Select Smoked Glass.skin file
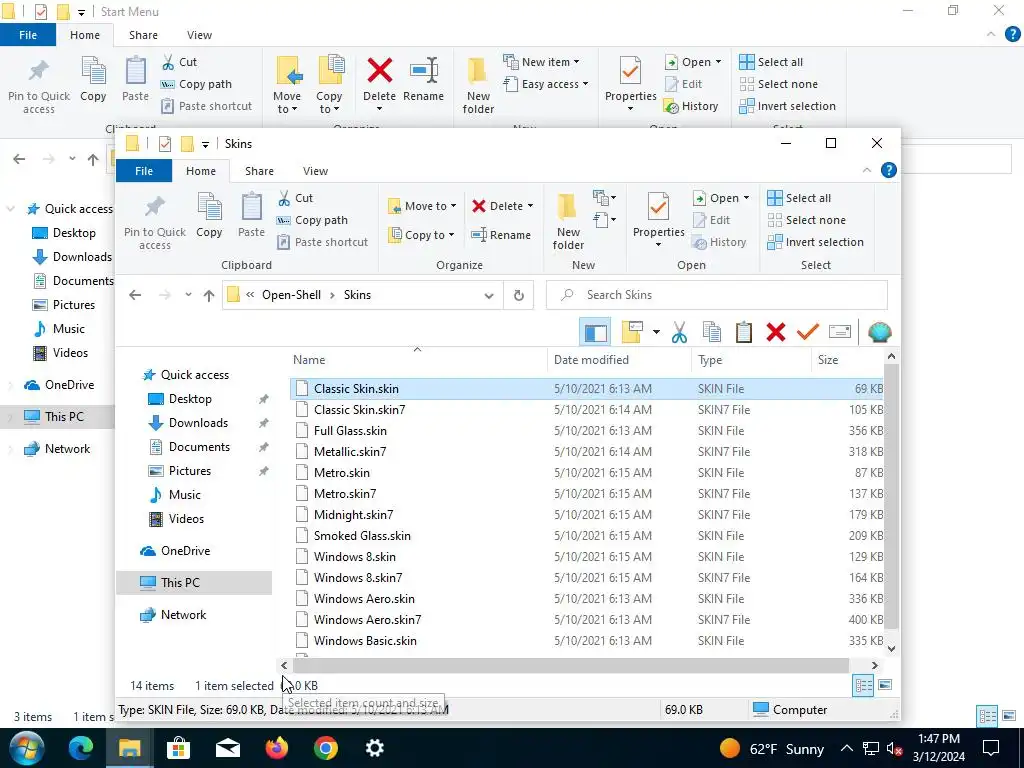Screen dimensions: 1024x768 pyautogui.click(x=362, y=536)
